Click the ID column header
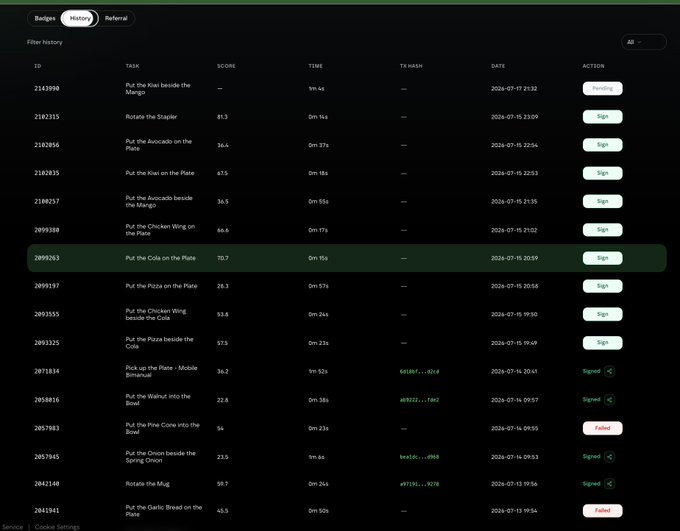 [38, 66]
